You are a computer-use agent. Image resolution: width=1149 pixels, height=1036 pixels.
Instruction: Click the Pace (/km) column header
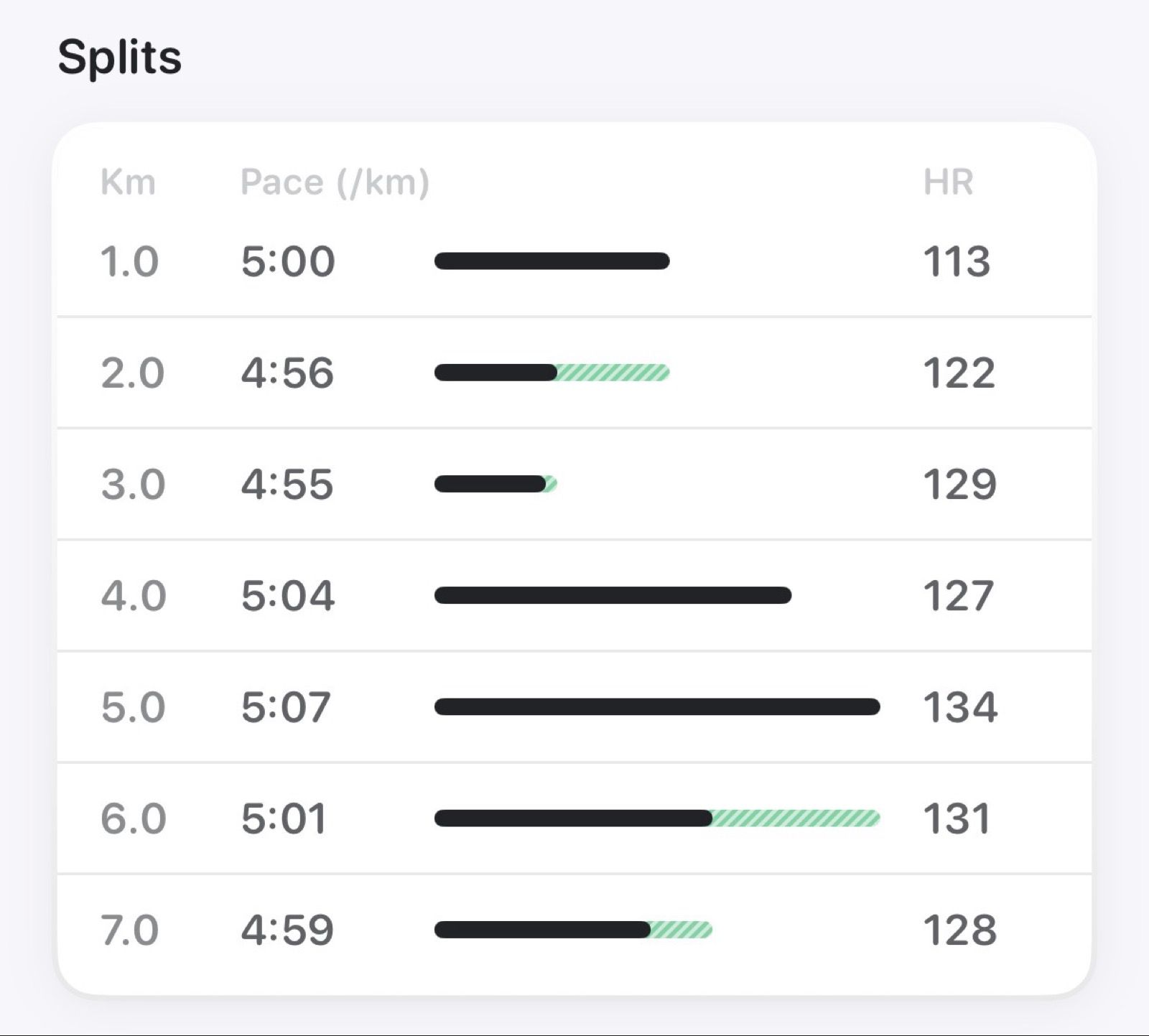click(x=335, y=182)
